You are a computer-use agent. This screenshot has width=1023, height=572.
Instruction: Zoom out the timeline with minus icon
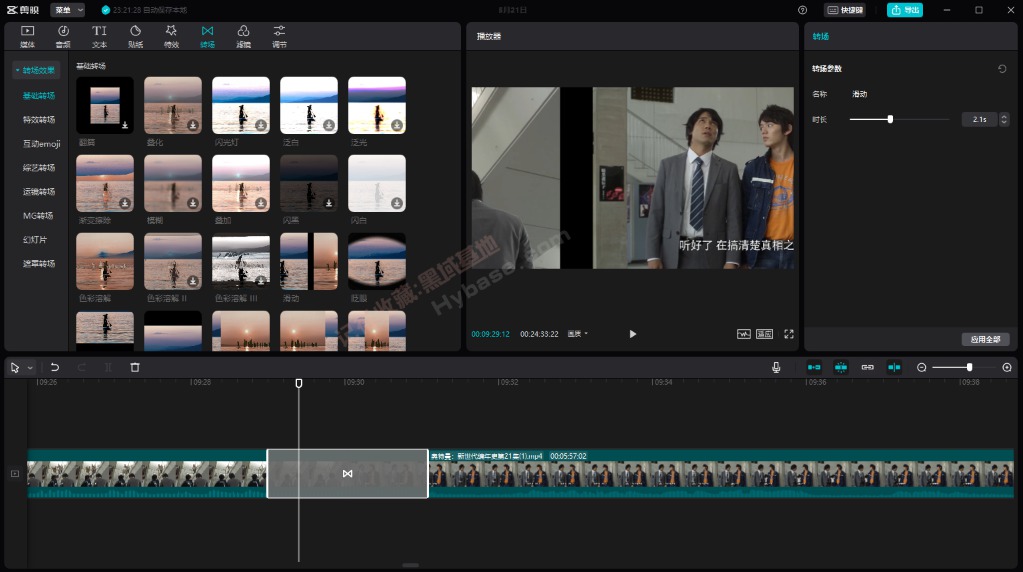click(921, 368)
